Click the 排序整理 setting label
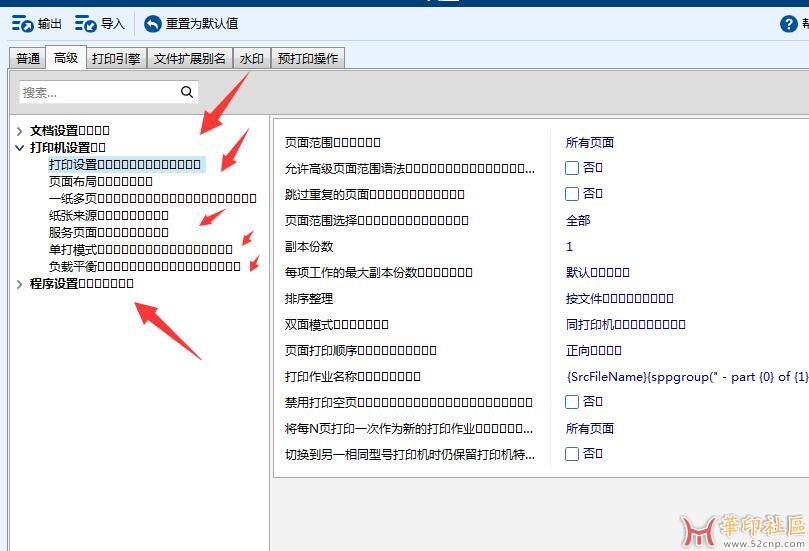This screenshot has width=809, height=551. pos(309,298)
